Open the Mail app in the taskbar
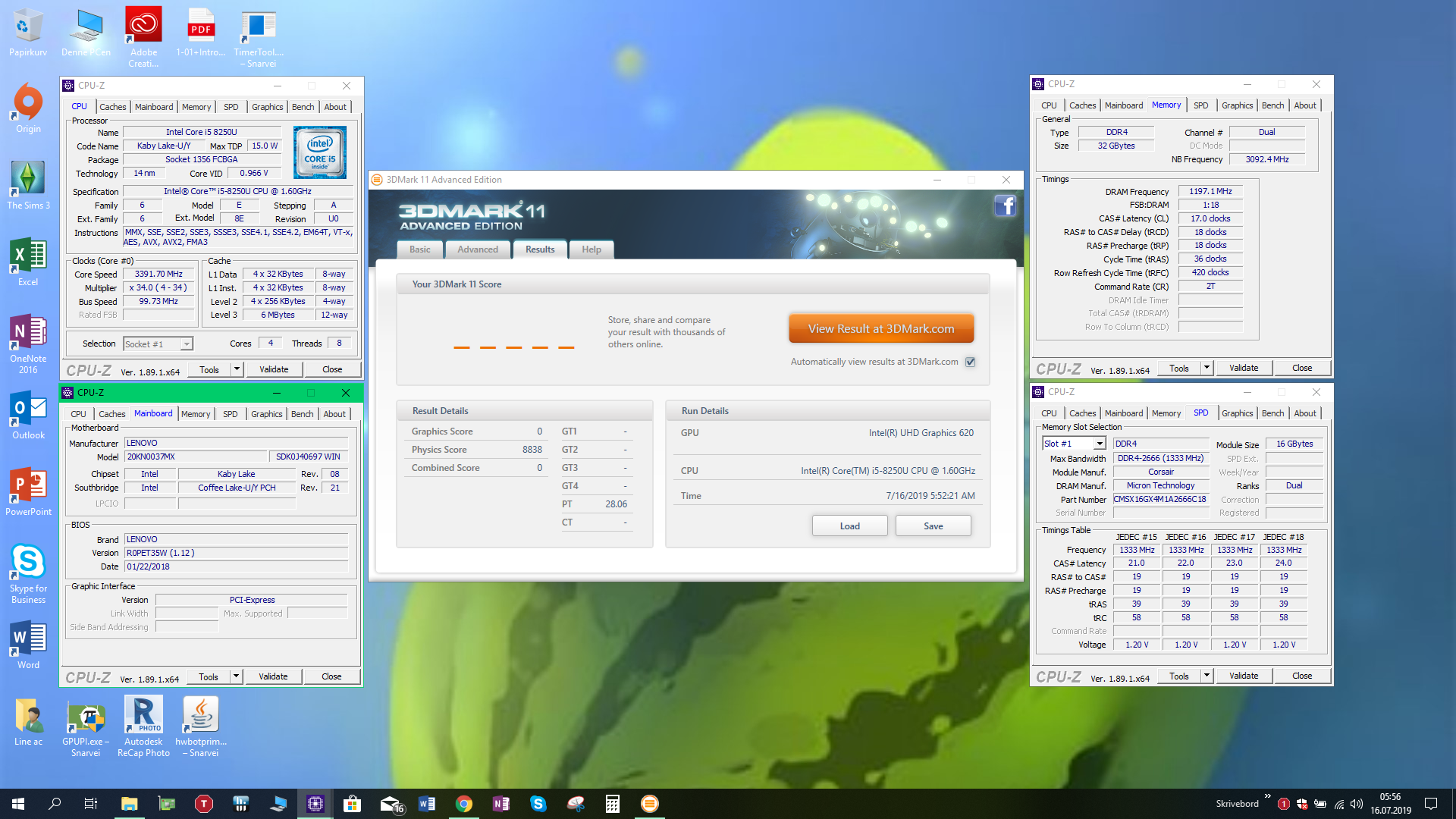The width and height of the screenshot is (1456, 819). tap(391, 803)
